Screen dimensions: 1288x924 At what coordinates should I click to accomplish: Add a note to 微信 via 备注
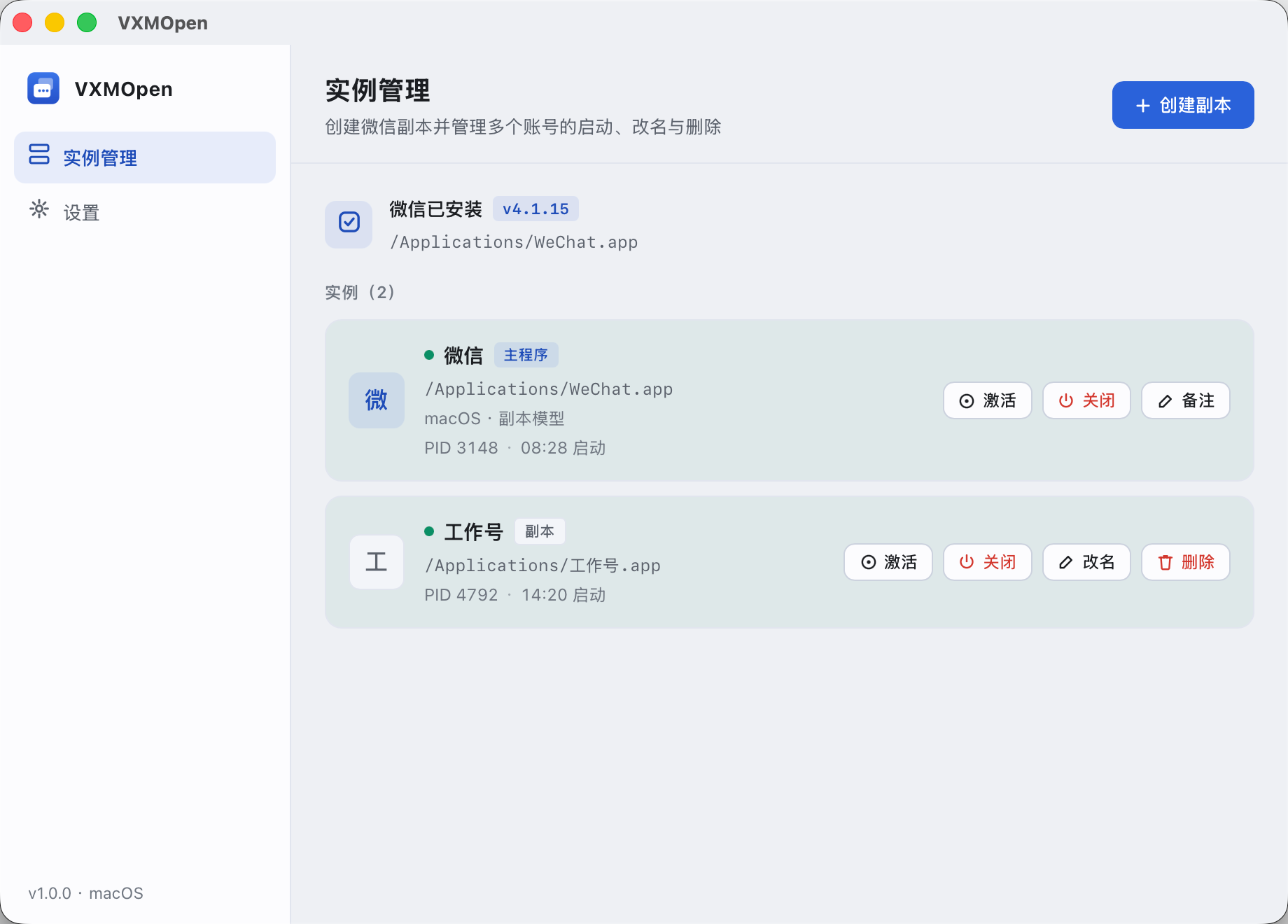[1186, 400]
